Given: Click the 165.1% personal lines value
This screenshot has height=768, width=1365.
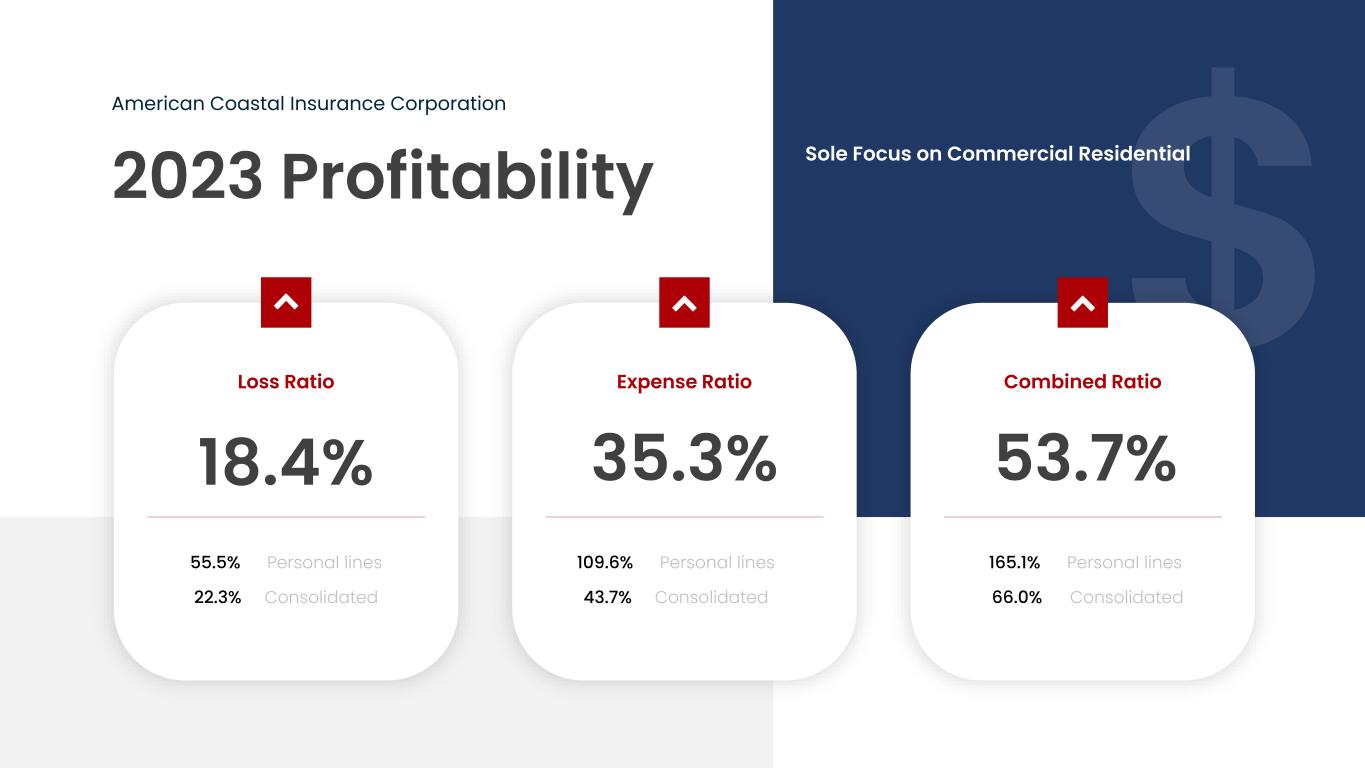Looking at the screenshot, I should [1014, 563].
